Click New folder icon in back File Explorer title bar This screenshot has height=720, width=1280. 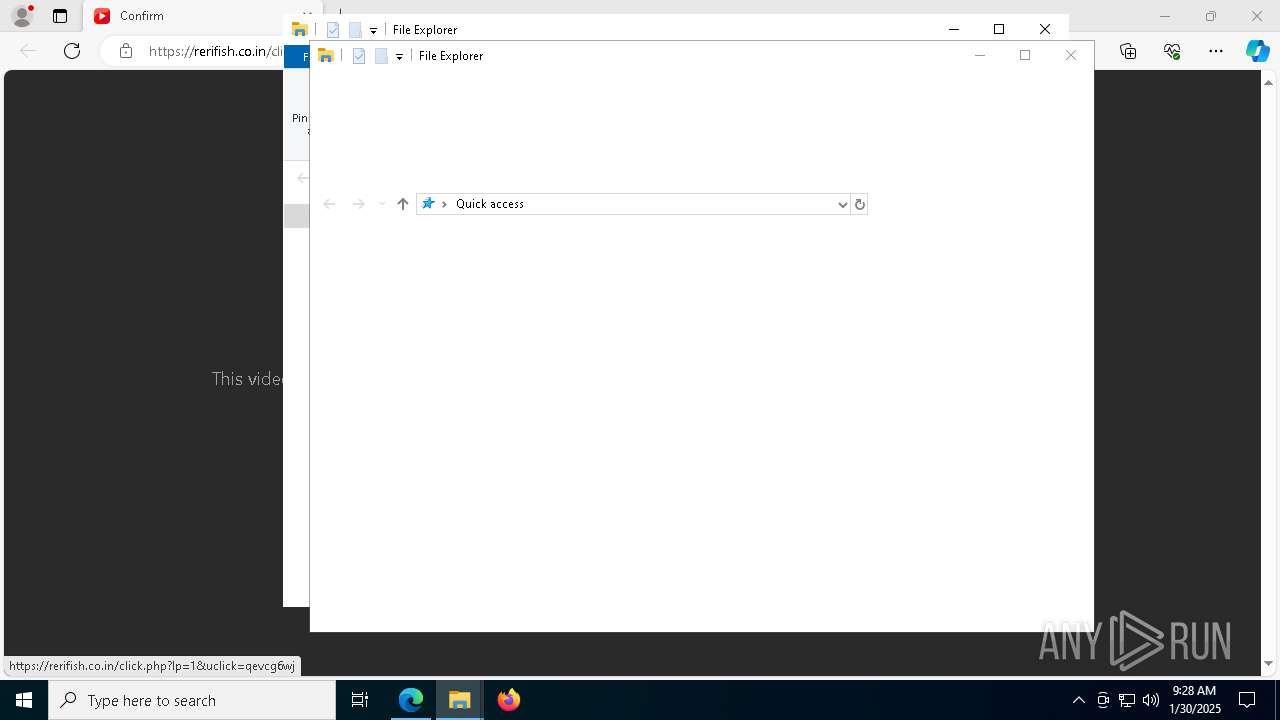355,30
